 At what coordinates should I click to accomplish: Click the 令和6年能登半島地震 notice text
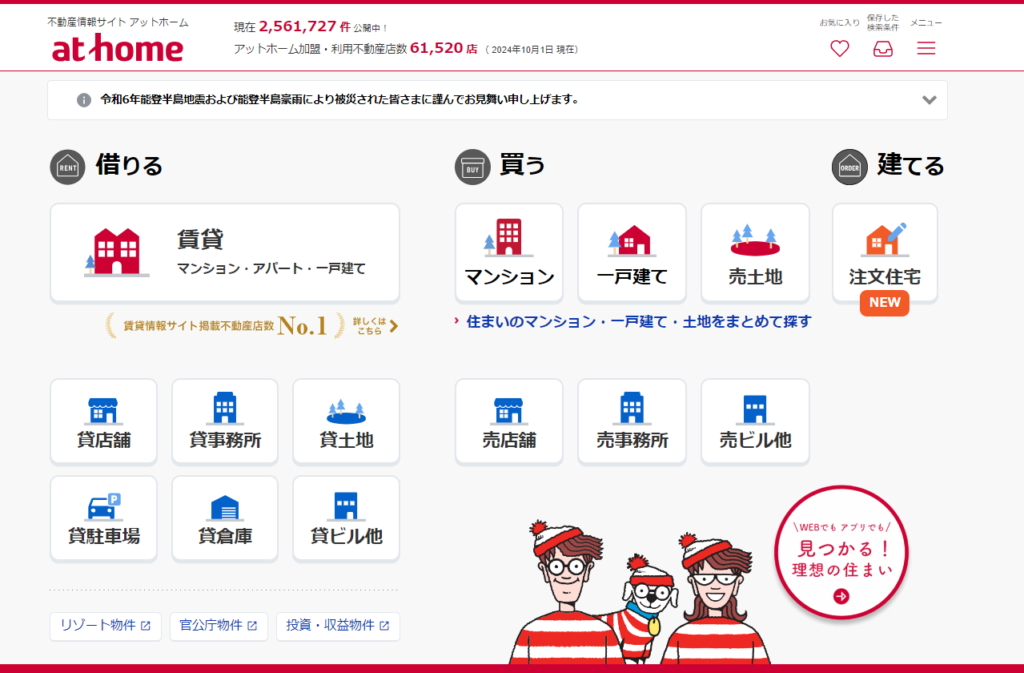[340, 100]
